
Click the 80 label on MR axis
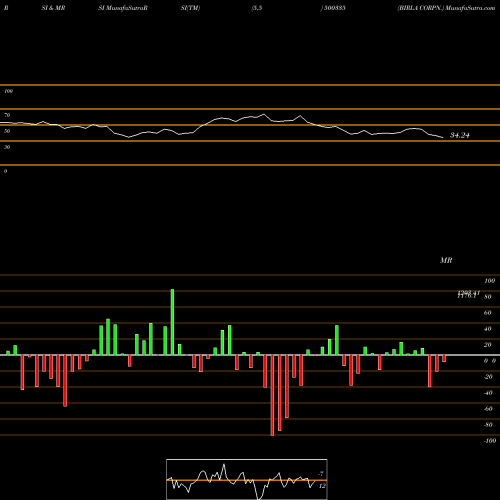(488, 297)
